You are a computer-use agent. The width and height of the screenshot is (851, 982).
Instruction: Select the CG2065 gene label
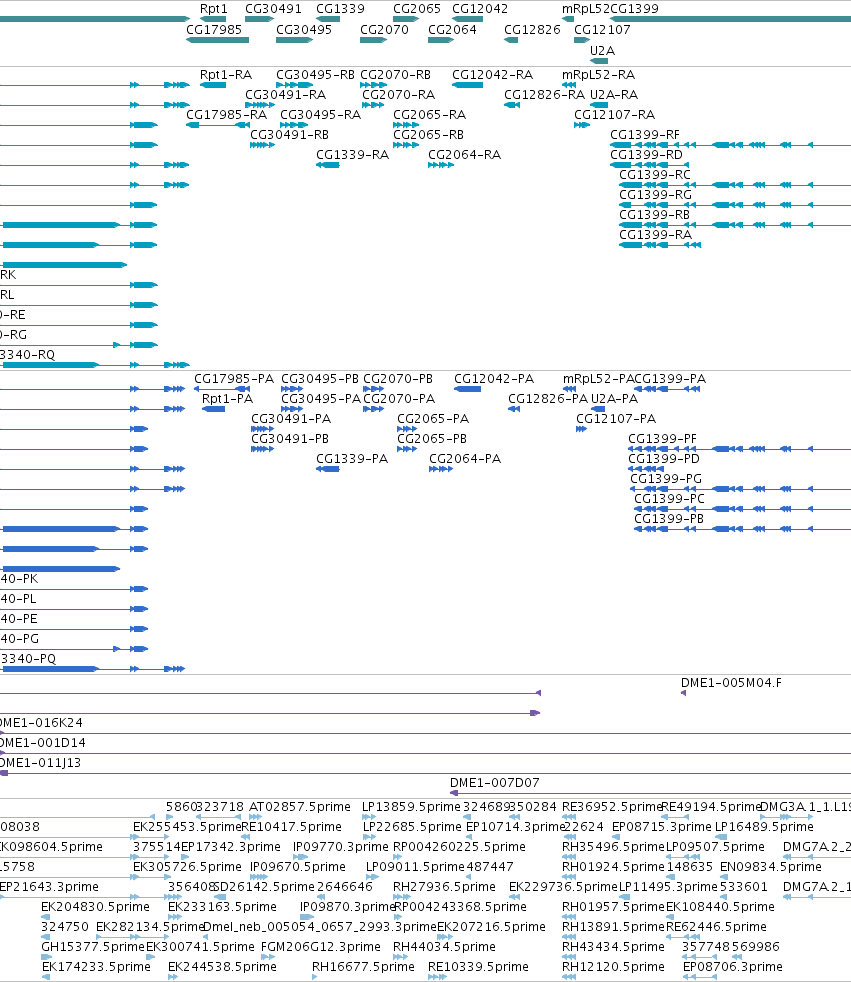click(x=417, y=9)
